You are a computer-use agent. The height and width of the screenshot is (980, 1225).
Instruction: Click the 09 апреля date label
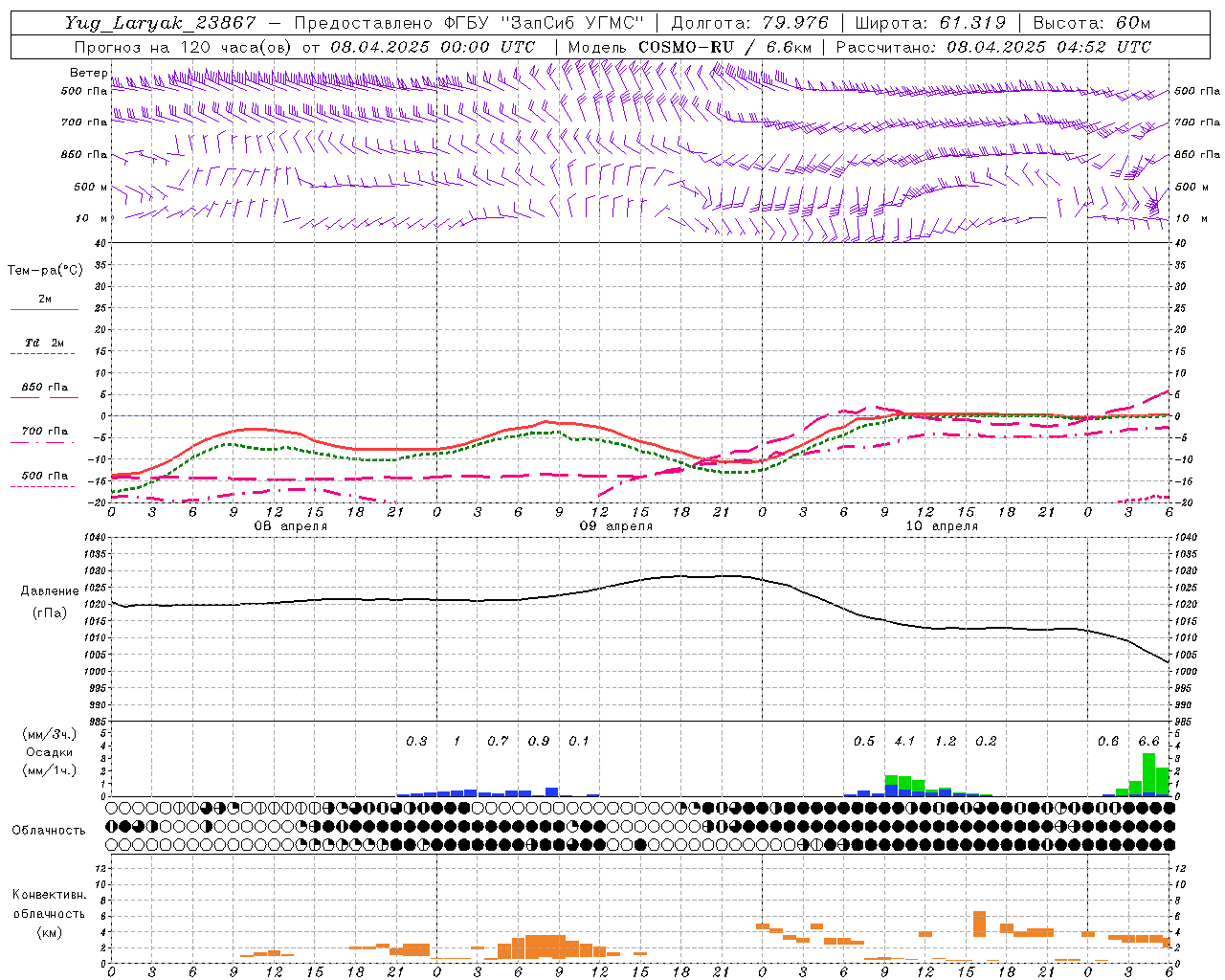[616, 526]
